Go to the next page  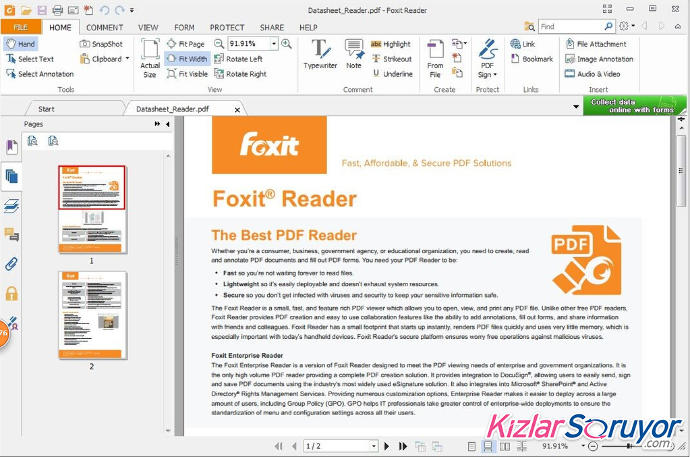[386, 446]
